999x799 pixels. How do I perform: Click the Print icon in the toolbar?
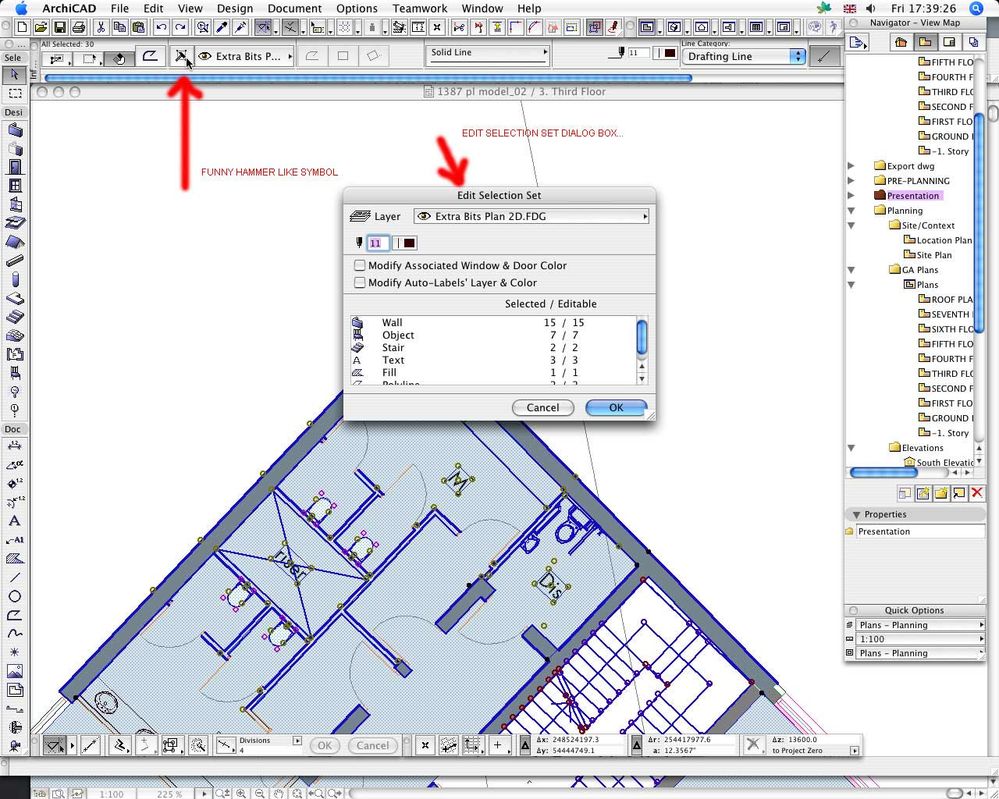79,27
